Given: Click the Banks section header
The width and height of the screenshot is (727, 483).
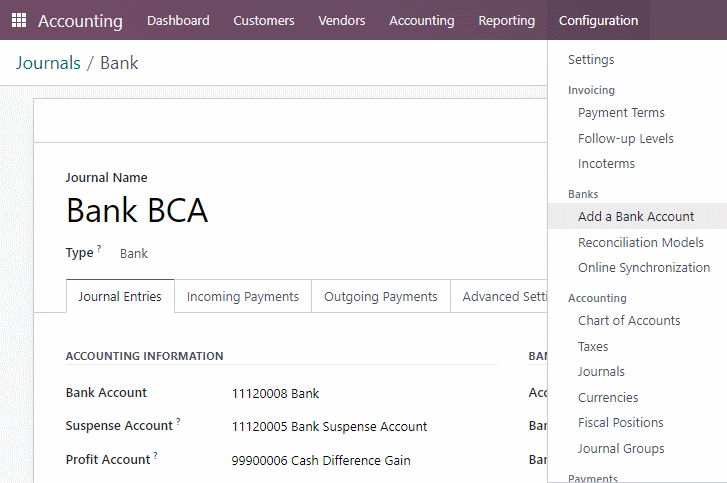Looking at the screenshot, I should (583, 194).
